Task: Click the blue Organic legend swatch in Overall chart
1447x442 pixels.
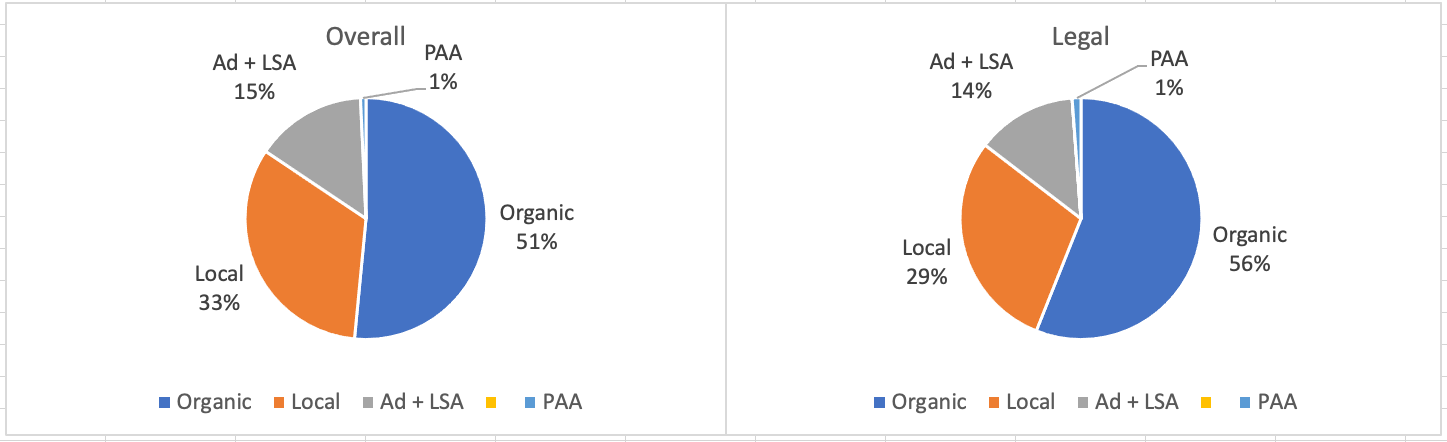Action: coord(165,403)
